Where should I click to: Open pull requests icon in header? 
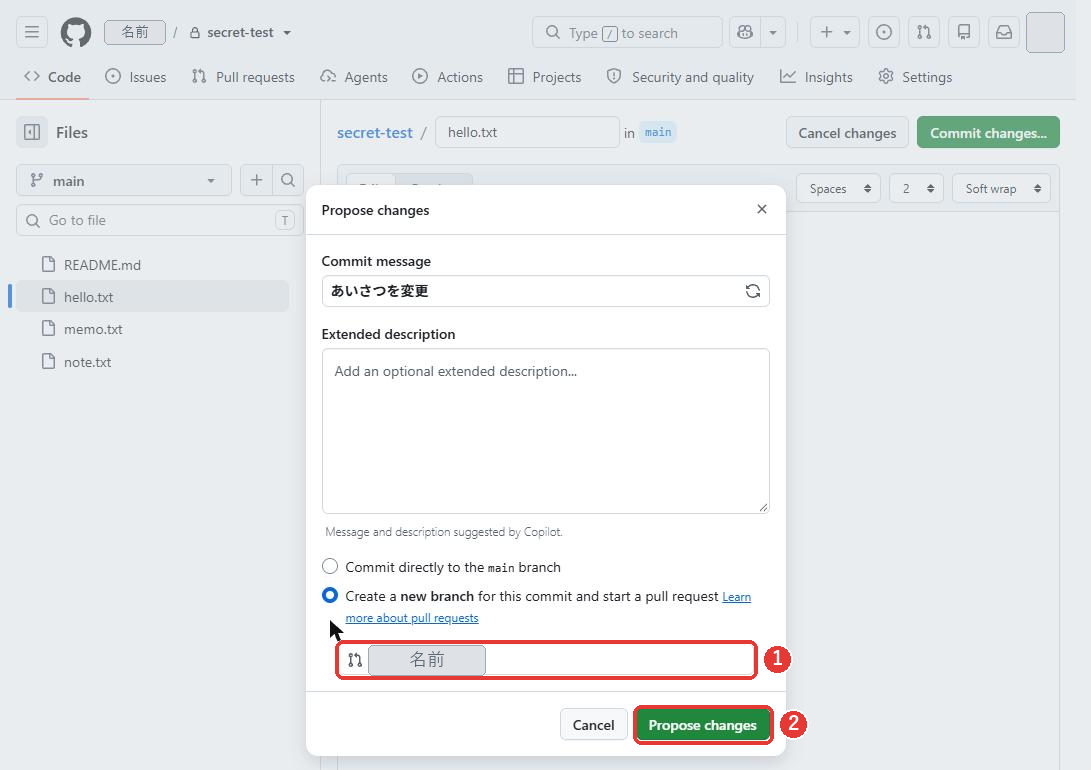point(924,32)
